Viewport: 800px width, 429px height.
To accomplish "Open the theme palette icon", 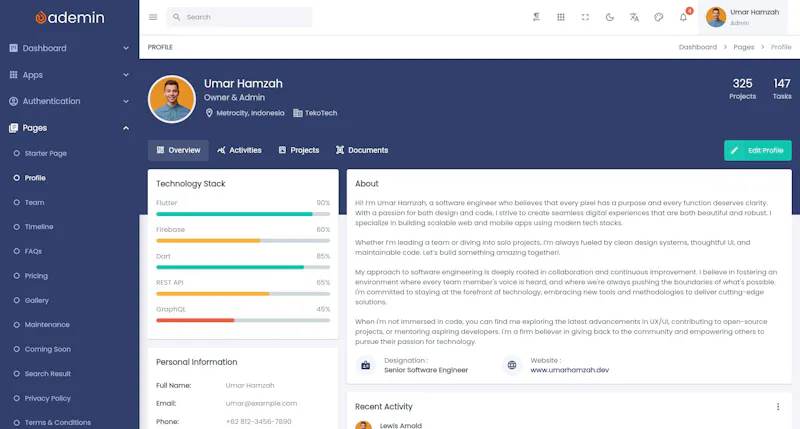I will 659,17.
